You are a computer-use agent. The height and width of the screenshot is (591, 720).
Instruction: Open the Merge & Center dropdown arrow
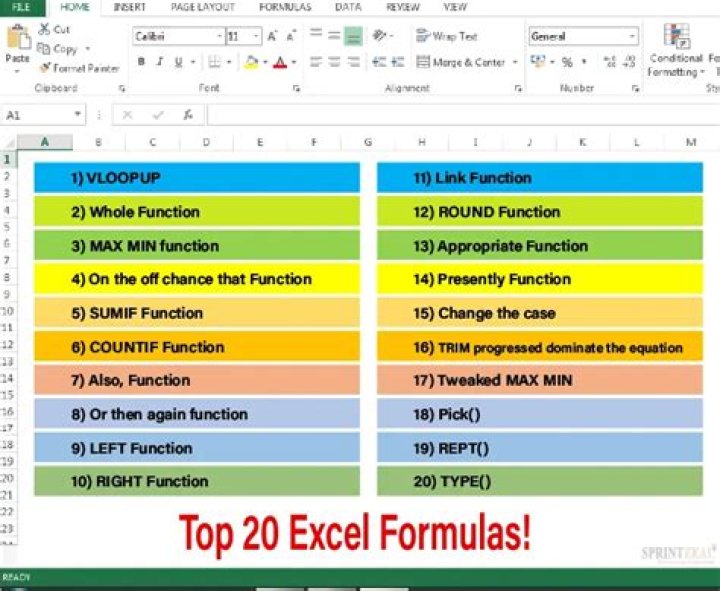coord(516,62)
